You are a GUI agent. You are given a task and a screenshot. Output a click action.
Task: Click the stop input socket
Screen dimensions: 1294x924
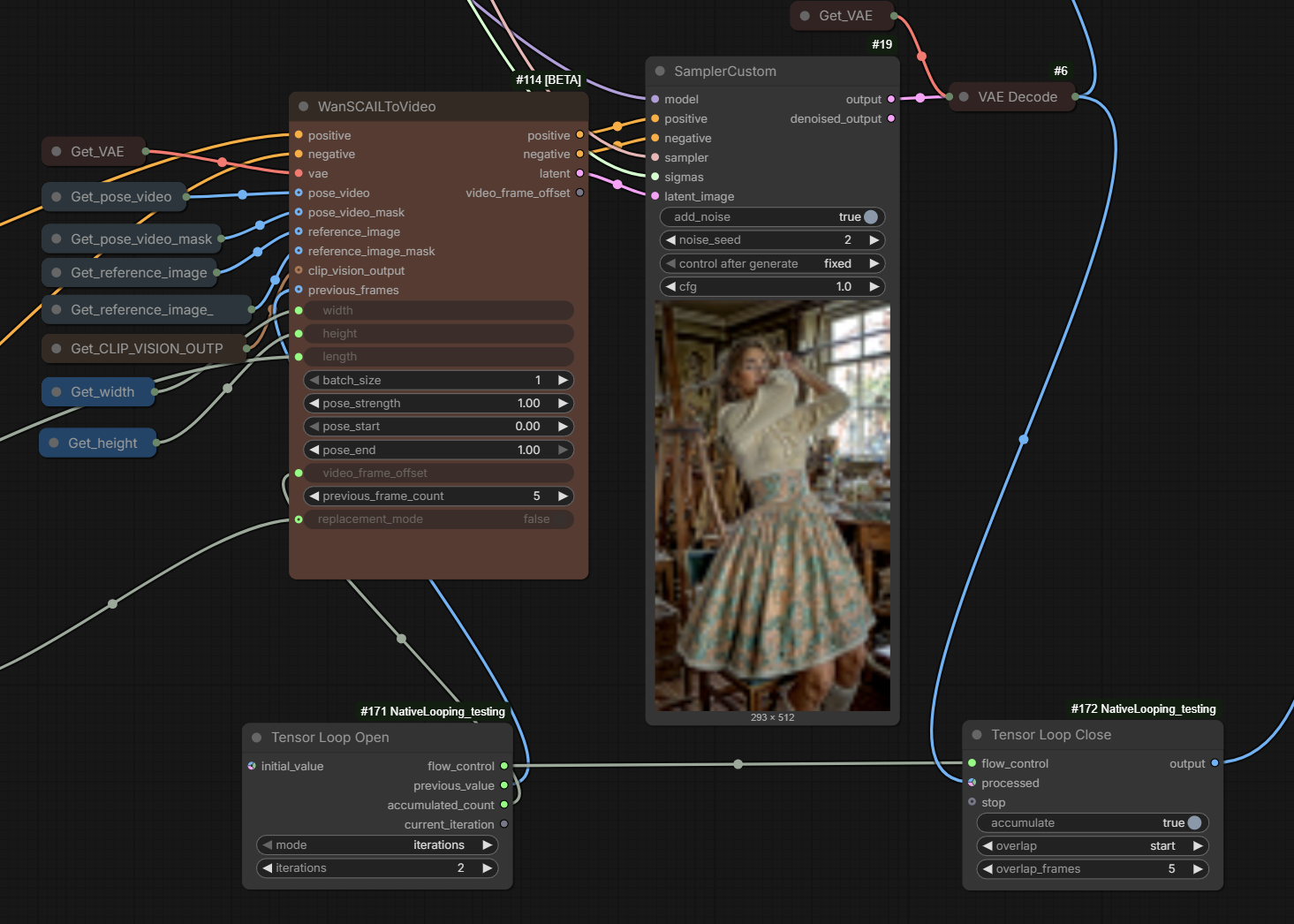pyautogui.click(x=972, y=802)
